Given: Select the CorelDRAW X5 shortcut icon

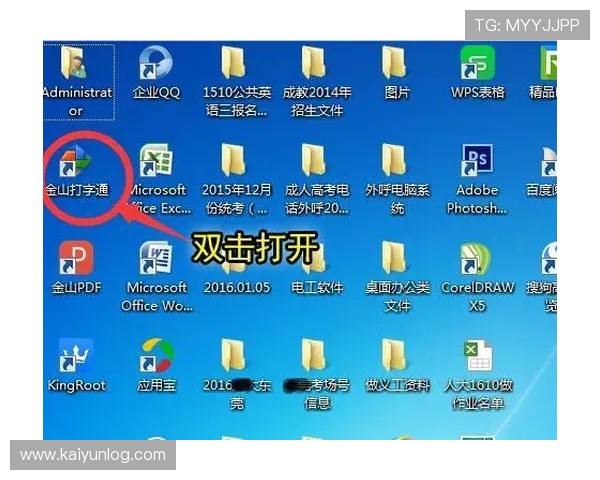Looking at the screenshot, I should [x=477, y=258].
